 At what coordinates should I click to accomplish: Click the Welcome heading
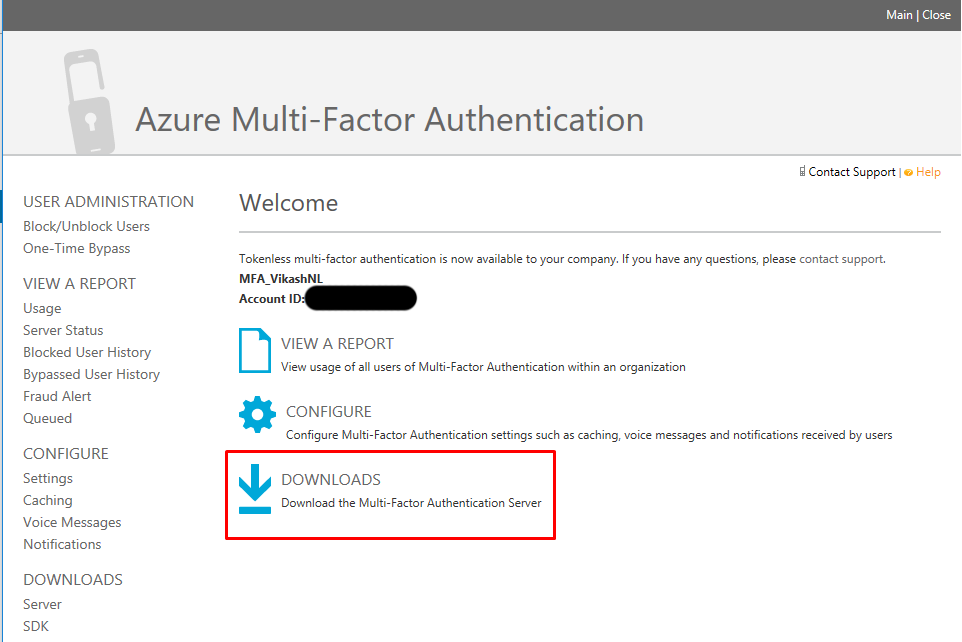(x=288, y=203)
